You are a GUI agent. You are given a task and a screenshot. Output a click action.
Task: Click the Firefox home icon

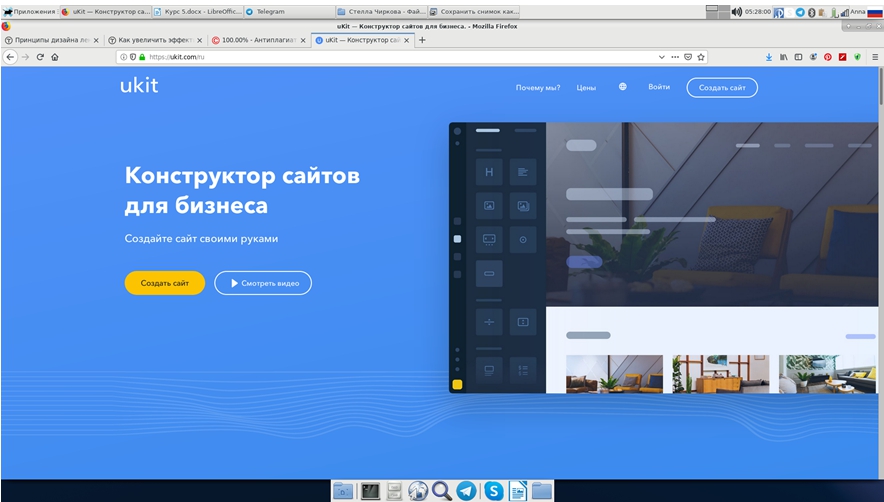55,57
